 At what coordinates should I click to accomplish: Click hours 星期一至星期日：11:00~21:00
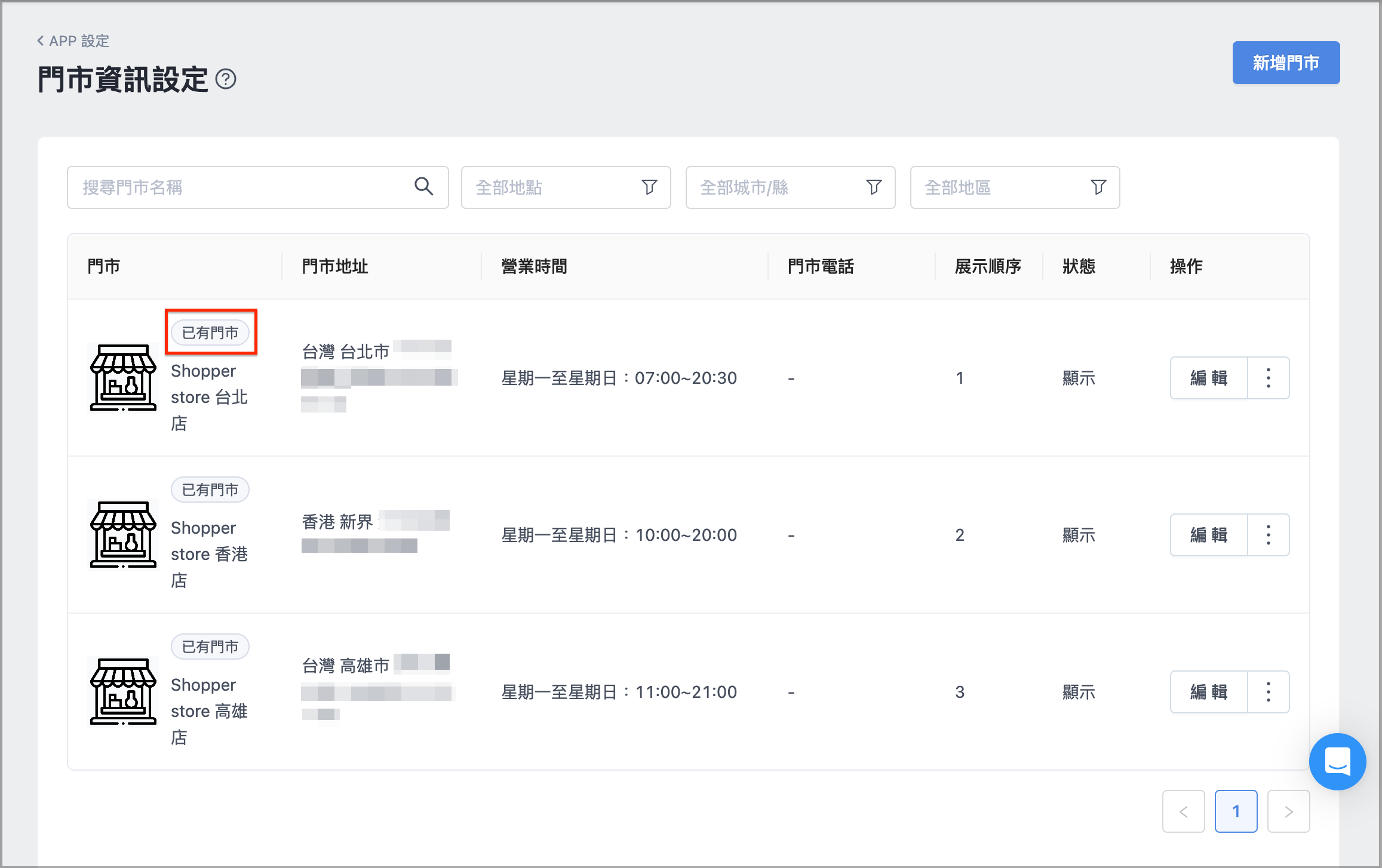(x=619, y=692)
